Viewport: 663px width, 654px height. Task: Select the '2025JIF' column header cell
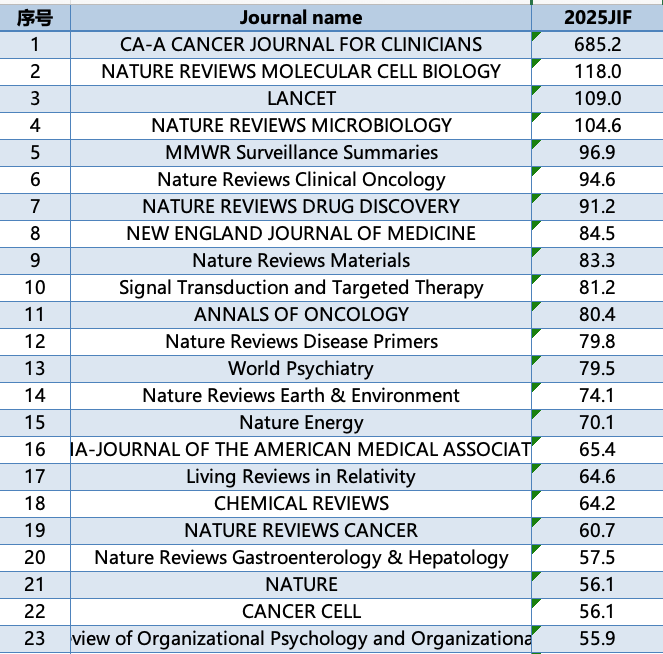point(597,18)
